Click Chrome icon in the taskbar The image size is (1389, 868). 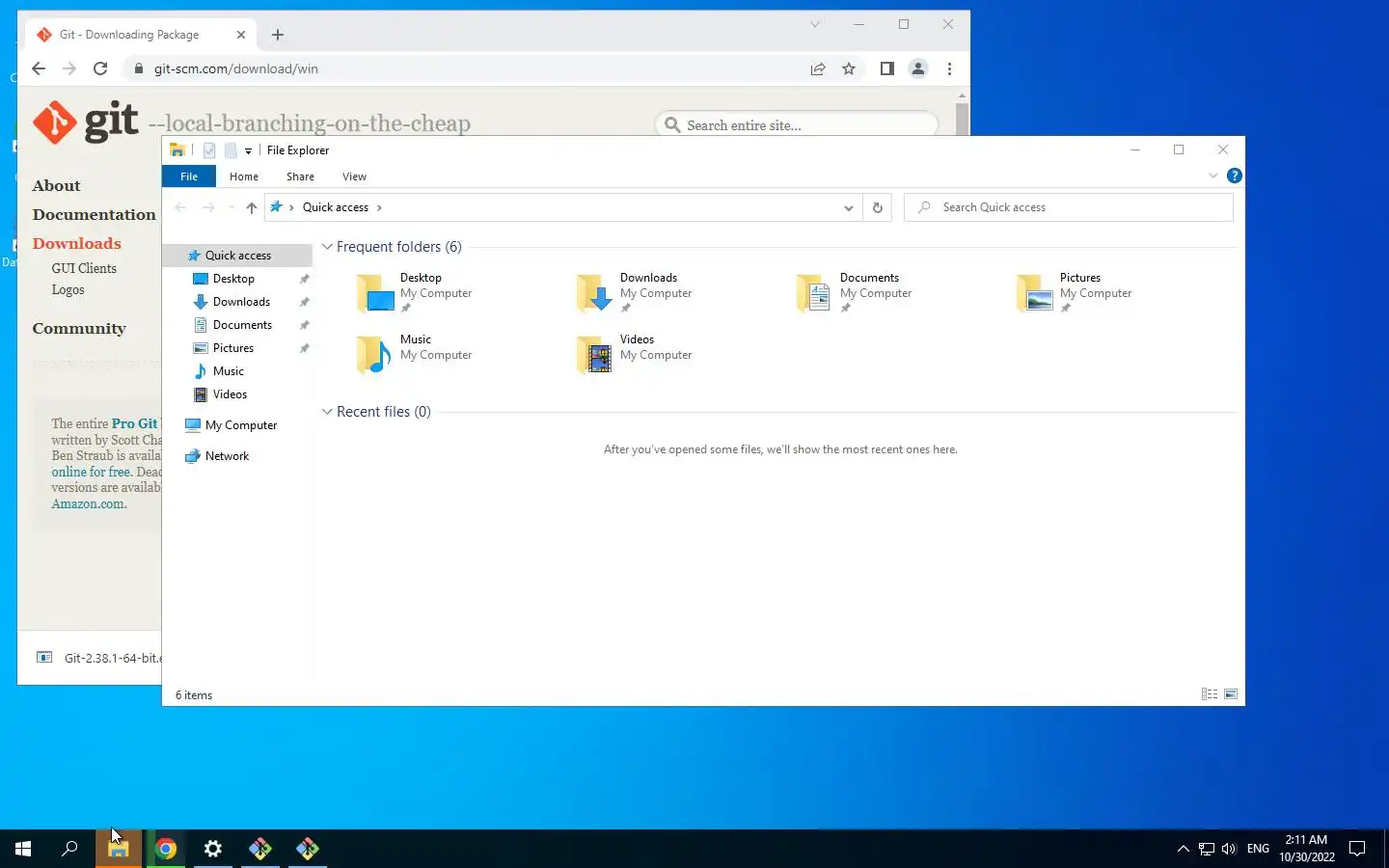point(166,849)
